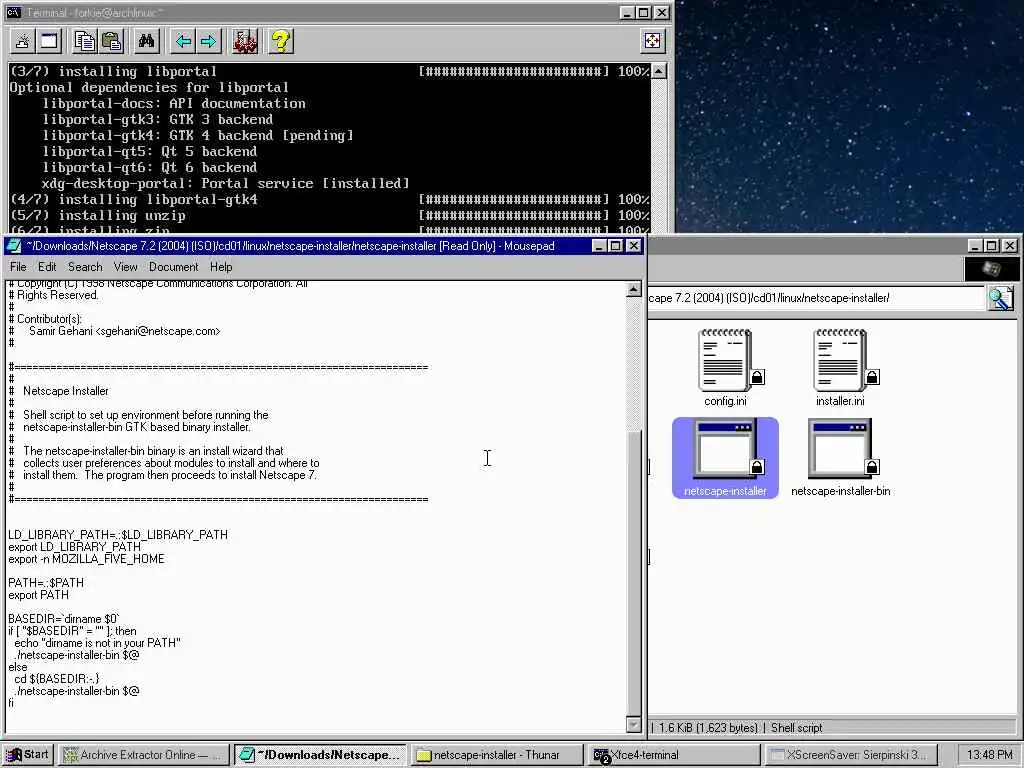Click Mousepad vertical scrollbar thumb

coord(633,572)
